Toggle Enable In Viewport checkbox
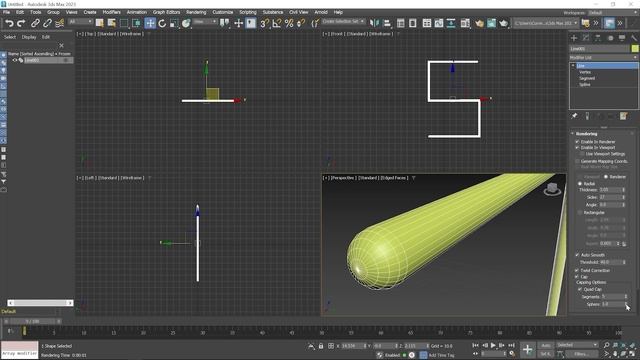This screenshot has height=360, width=640. point(577,147)
